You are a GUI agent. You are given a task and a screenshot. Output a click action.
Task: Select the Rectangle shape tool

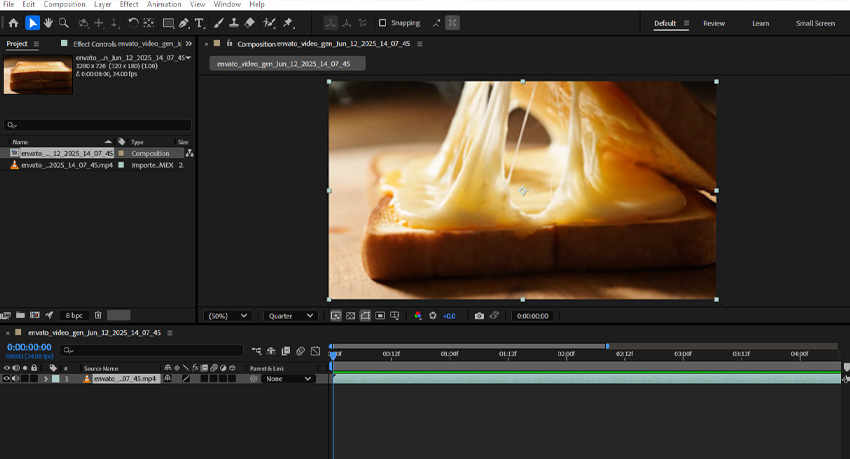click(x=168, y=23)
